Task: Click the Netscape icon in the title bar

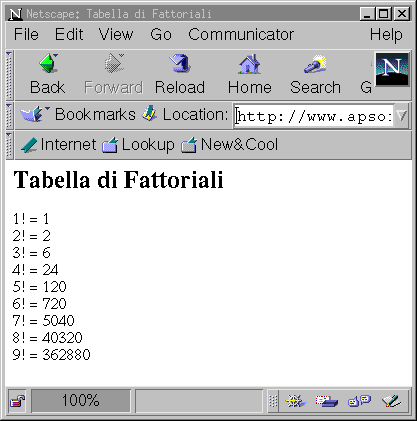Action: pyautogui.click(x=15, y=14)
